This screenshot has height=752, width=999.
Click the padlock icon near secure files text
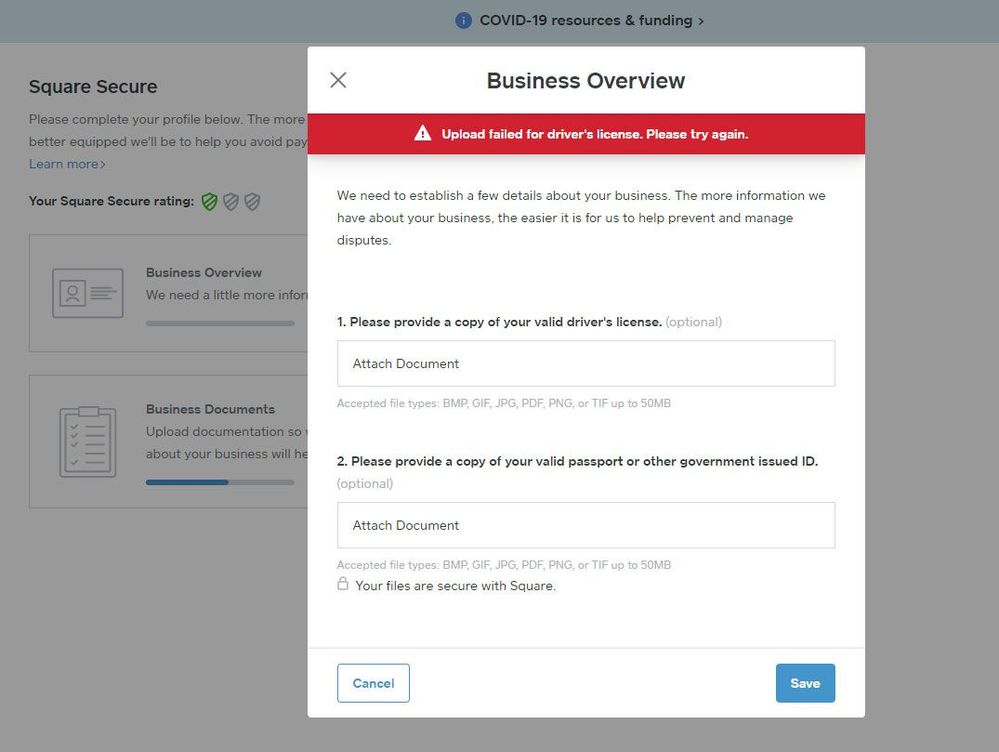(343, 584)
